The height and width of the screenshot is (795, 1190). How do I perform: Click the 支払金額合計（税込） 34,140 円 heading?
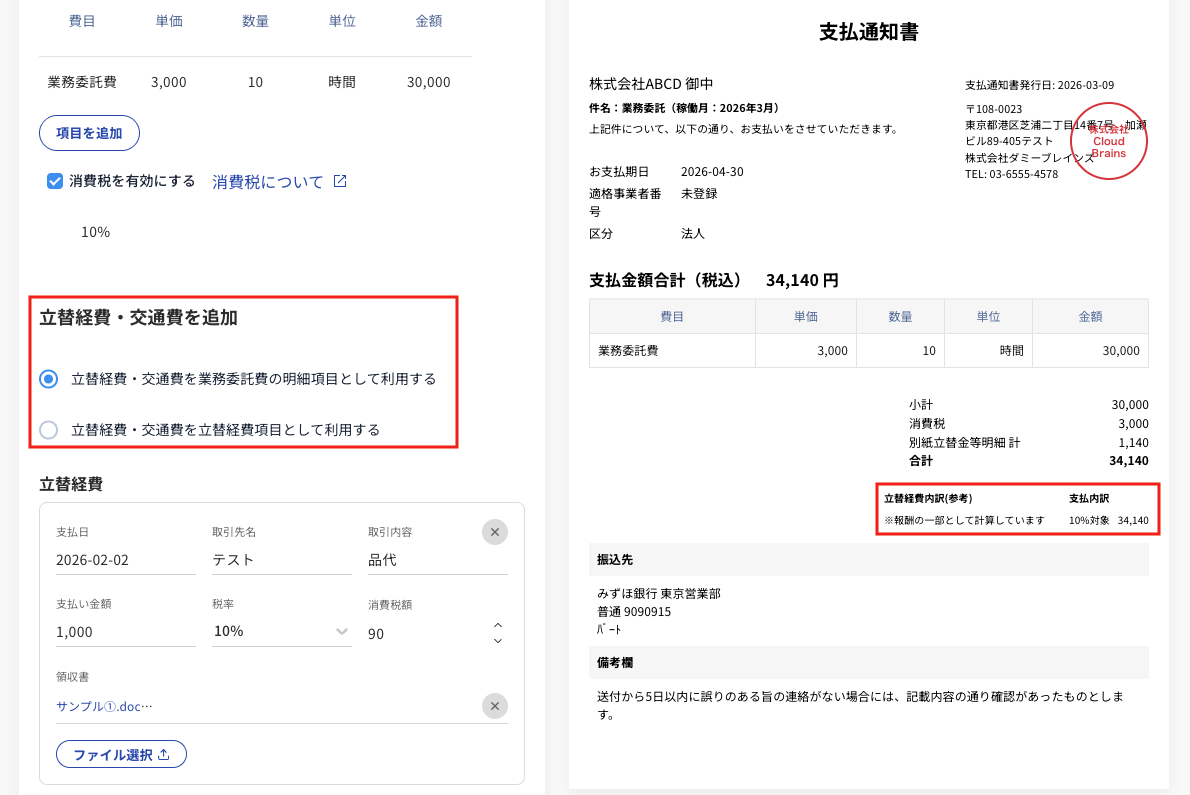click(x=714, y=280)
